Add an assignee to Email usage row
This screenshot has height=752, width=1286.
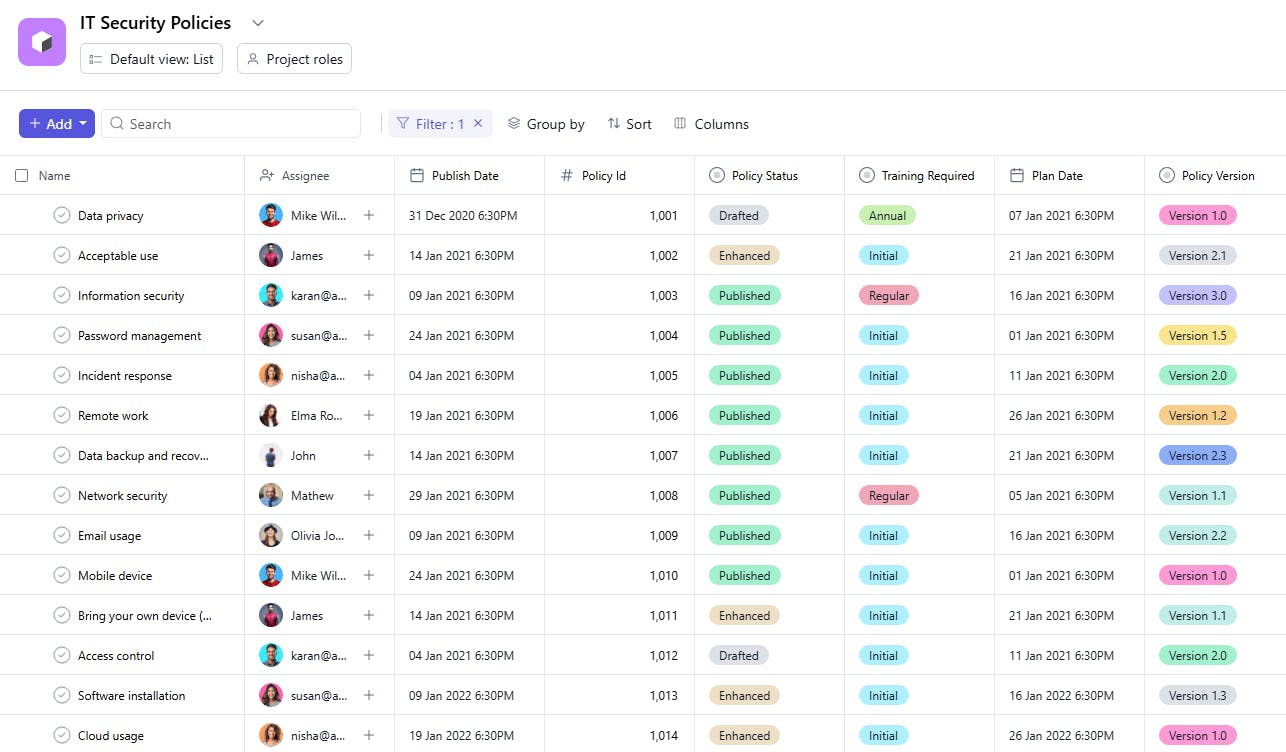point(369,535)
